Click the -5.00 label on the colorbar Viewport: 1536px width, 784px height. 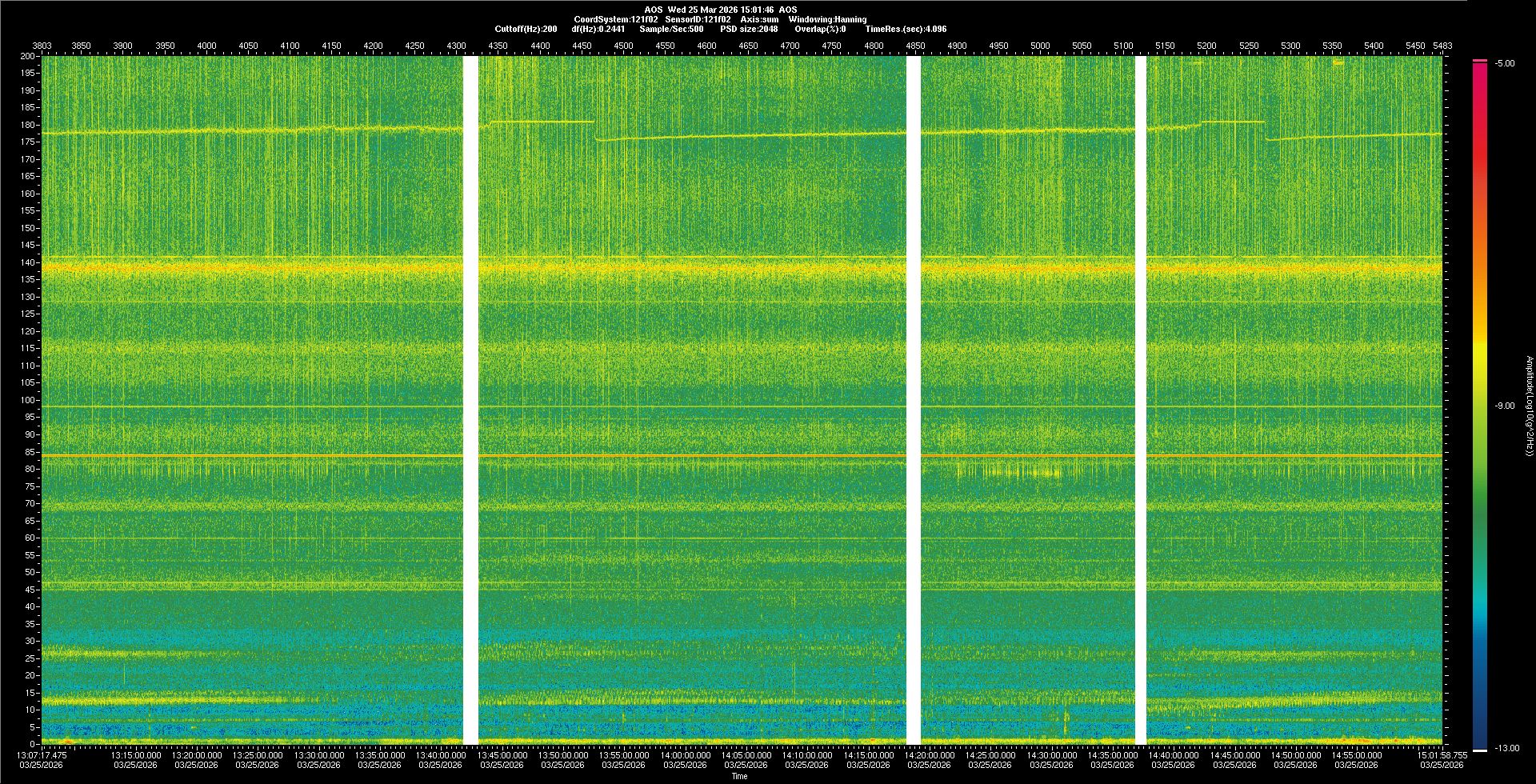pyautogui.click(x=1505, y=64)
